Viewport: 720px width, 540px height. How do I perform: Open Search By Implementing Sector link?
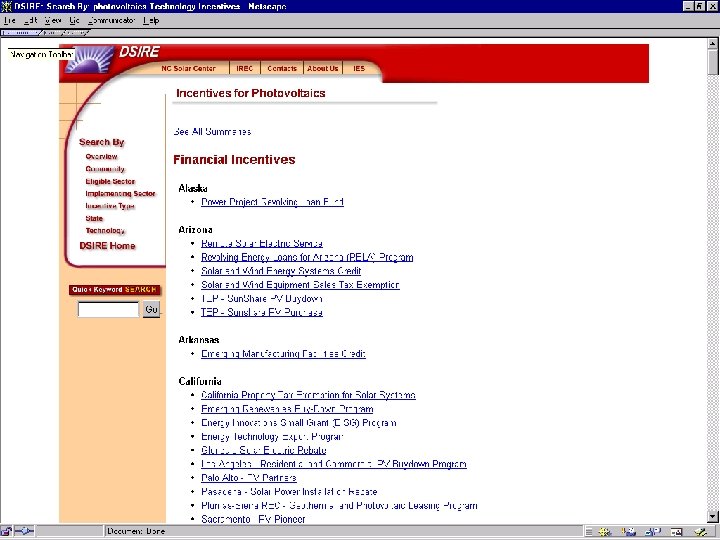click(x=120, y=194)
